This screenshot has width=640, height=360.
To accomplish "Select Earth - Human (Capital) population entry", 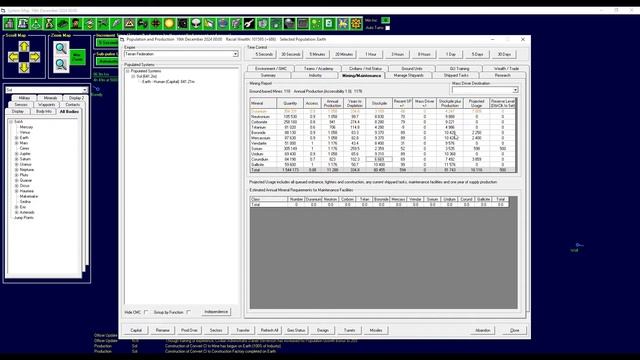I will [x=168, y=82].
